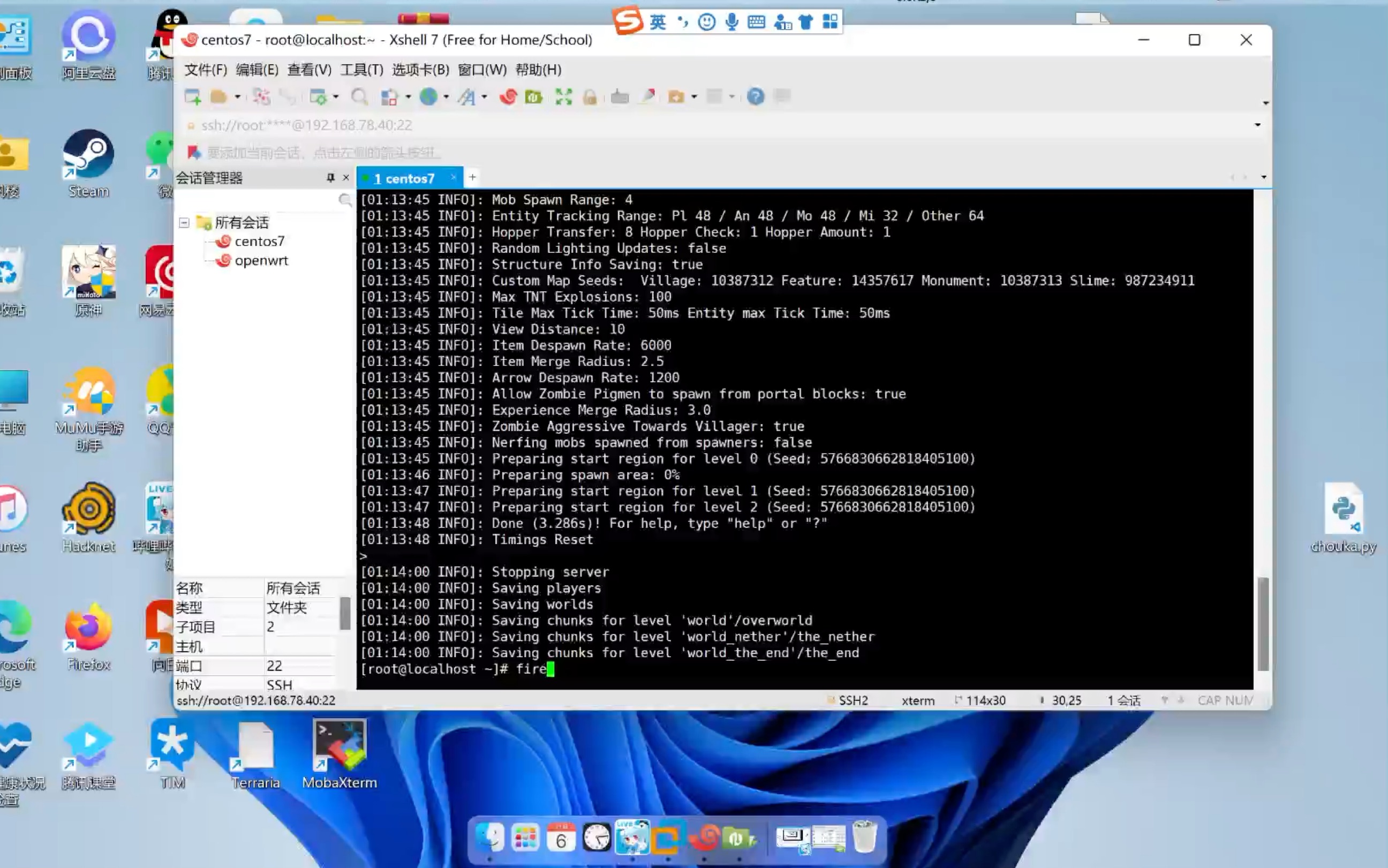1388x868 pixels.
Task: Expand the Encoding globe dropdown arrow
Action: 446,97
